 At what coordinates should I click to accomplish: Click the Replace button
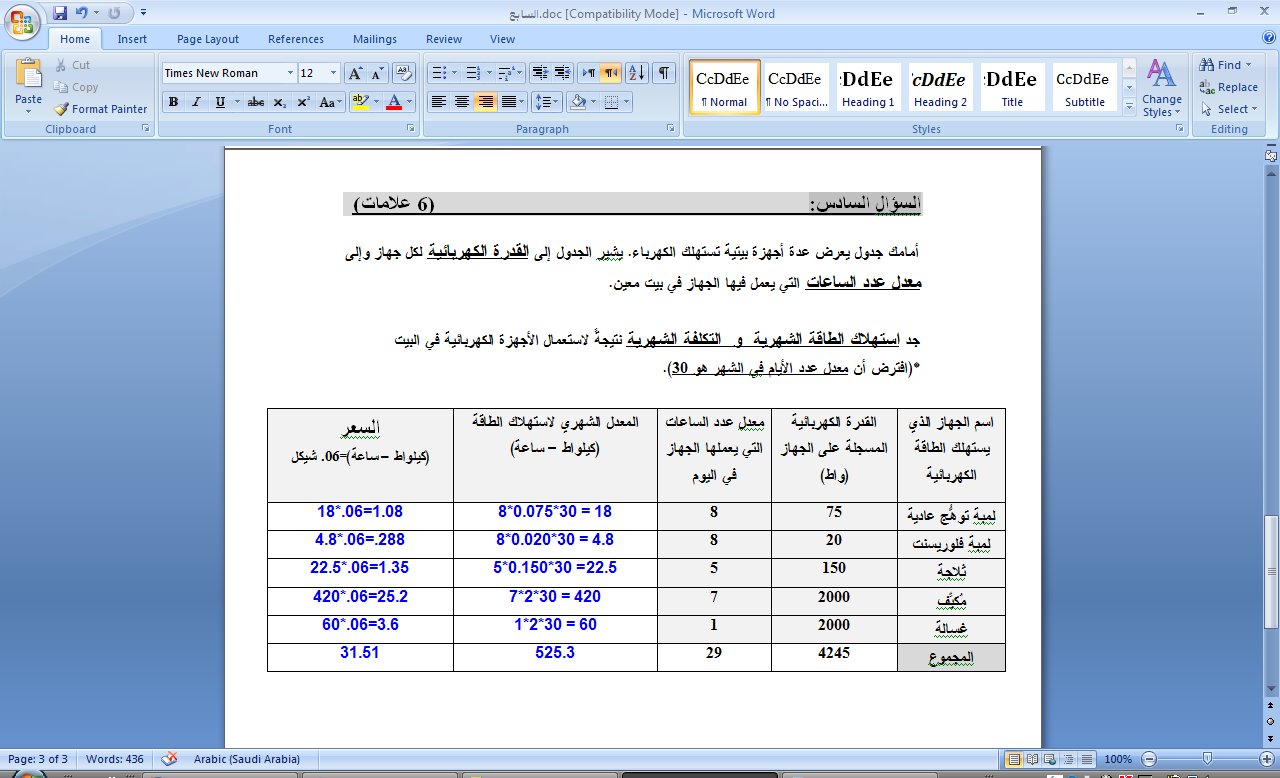(x=1229, y=87)
